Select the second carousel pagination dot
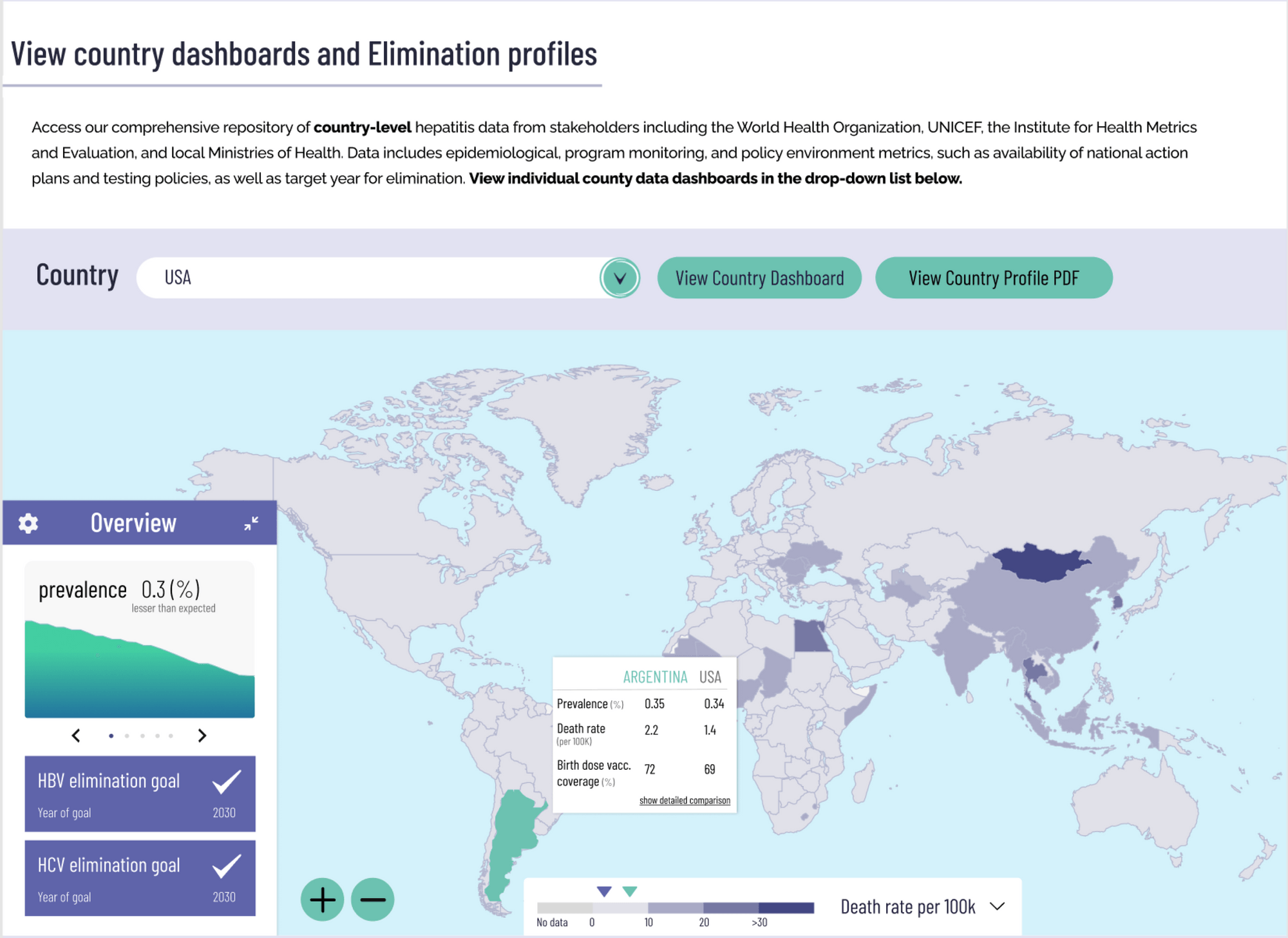The width and height of the screenshot is (1288, 938). pos(127,736)
